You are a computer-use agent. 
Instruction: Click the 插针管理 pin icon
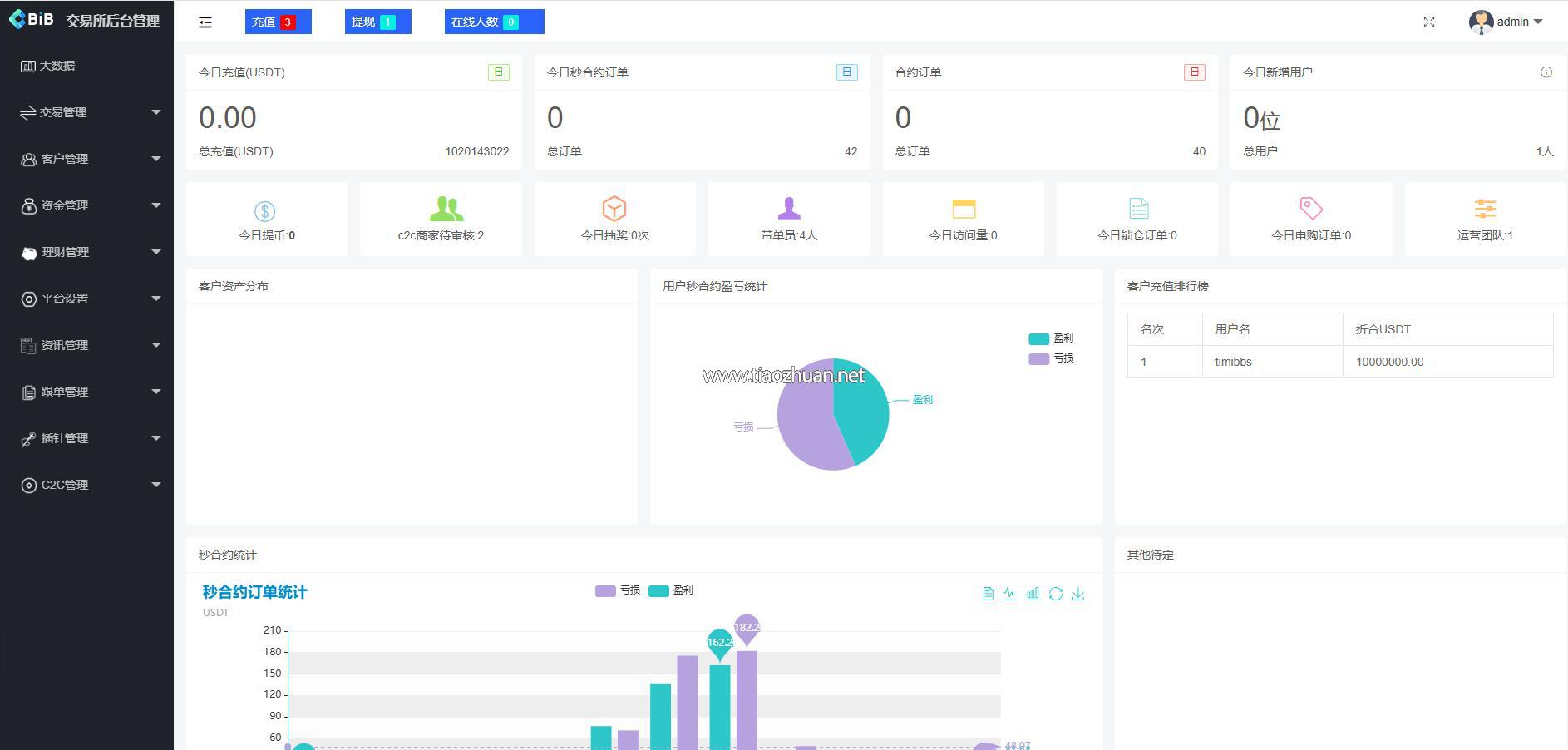[28, 439]
